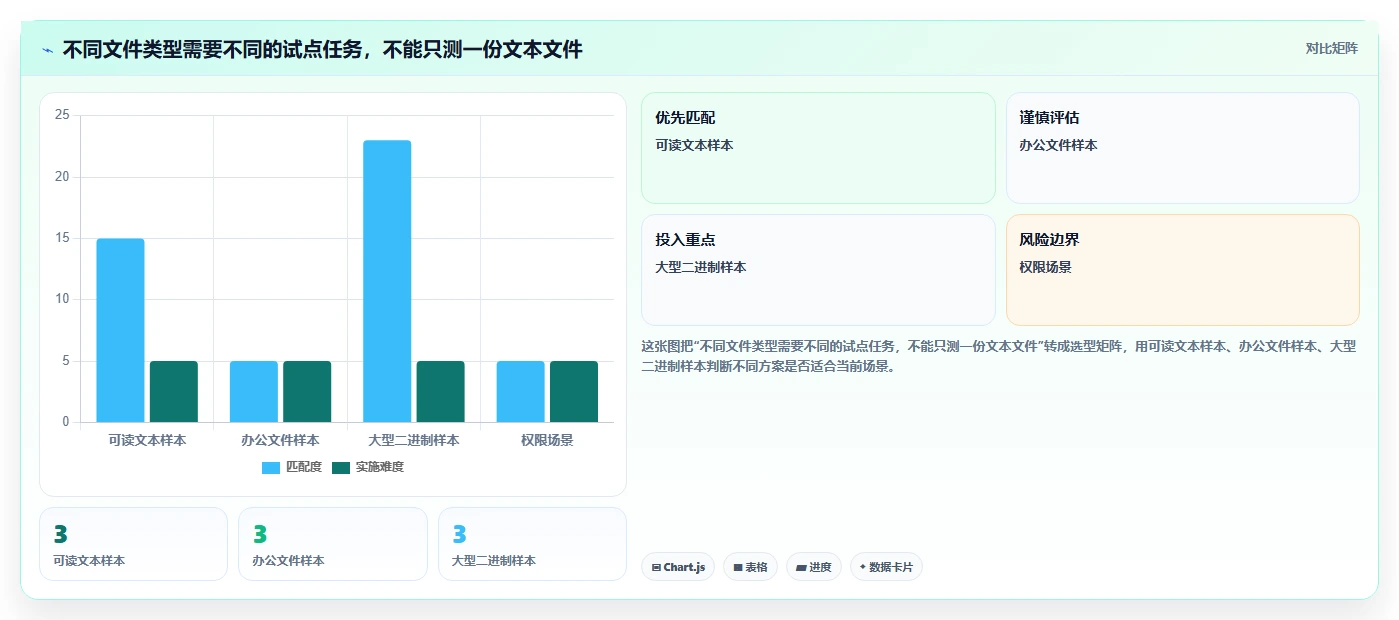Click the y-axis tick value 25
The width and height of the screenshot is (1399, 620).
point(62,116)
